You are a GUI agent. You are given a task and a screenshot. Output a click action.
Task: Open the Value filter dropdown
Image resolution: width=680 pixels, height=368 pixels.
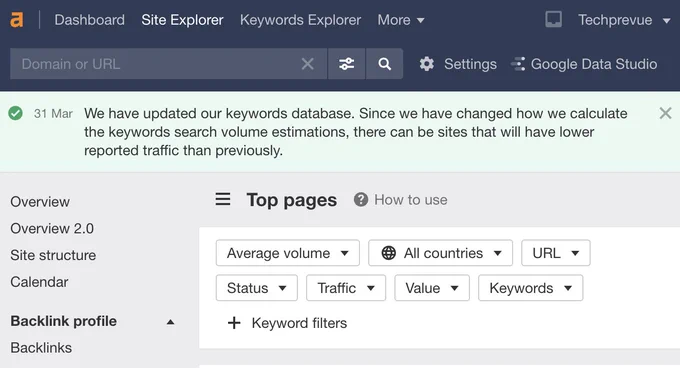coord(432,288)
